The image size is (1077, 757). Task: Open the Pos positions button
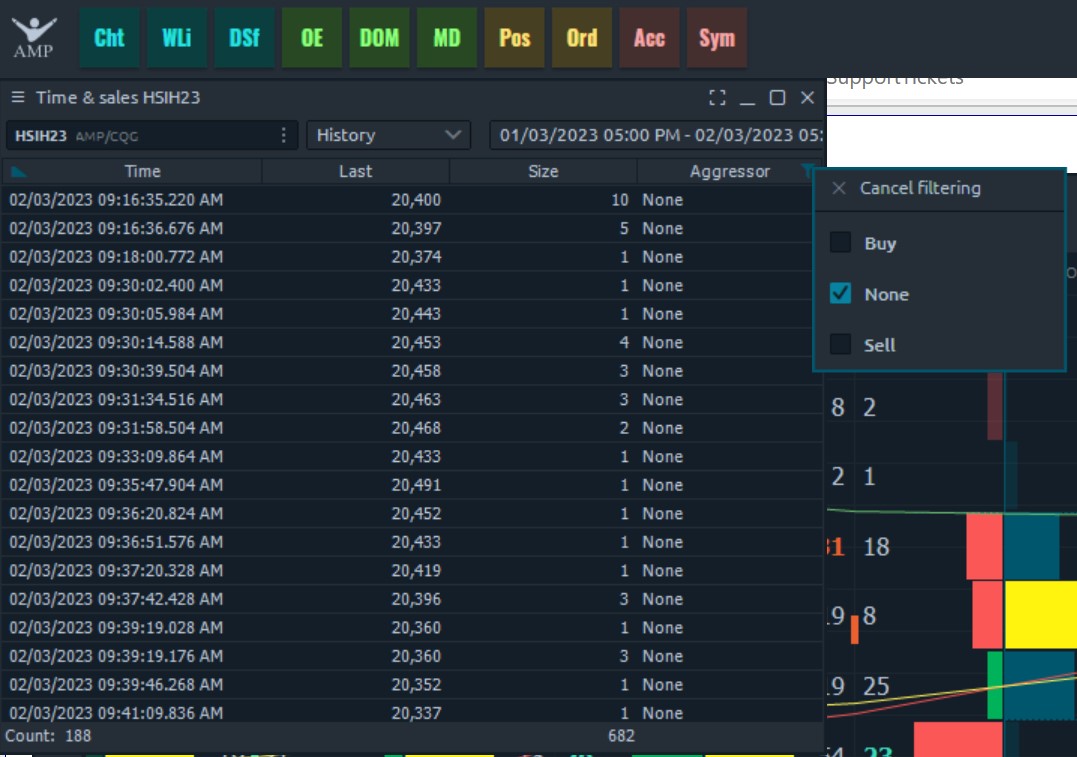pyautogui.click(x=514, y=38)
